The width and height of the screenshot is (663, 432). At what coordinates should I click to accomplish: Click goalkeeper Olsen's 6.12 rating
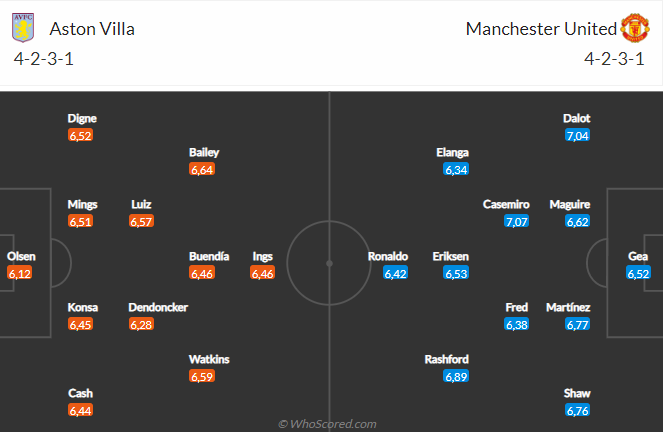tap(21, 272)
